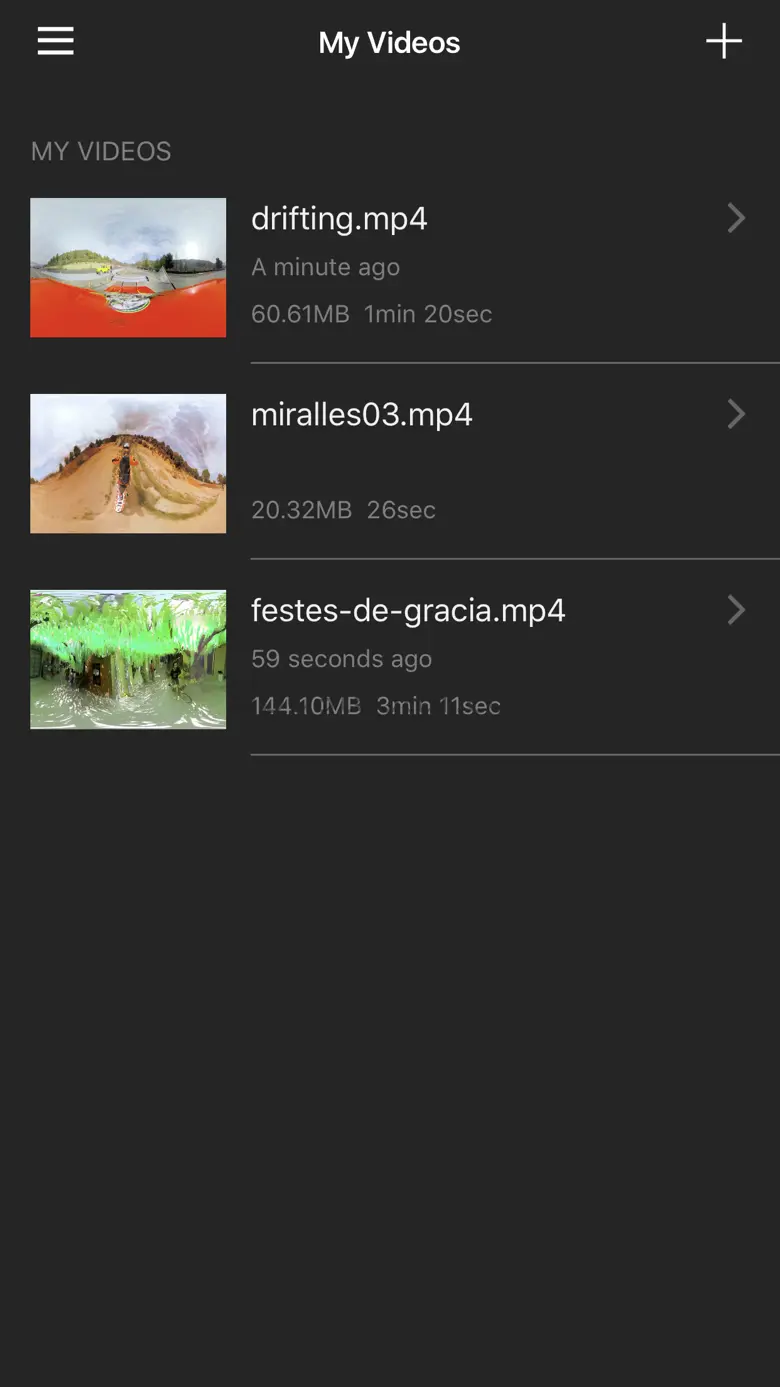Viewport: 780px width, 1387px height.
Task: Click the 1min 20sec duration text
Action: 428,314
